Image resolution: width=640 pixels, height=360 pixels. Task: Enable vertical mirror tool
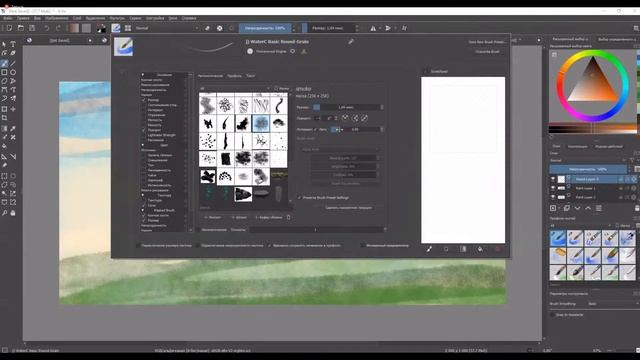coord(388,28)
